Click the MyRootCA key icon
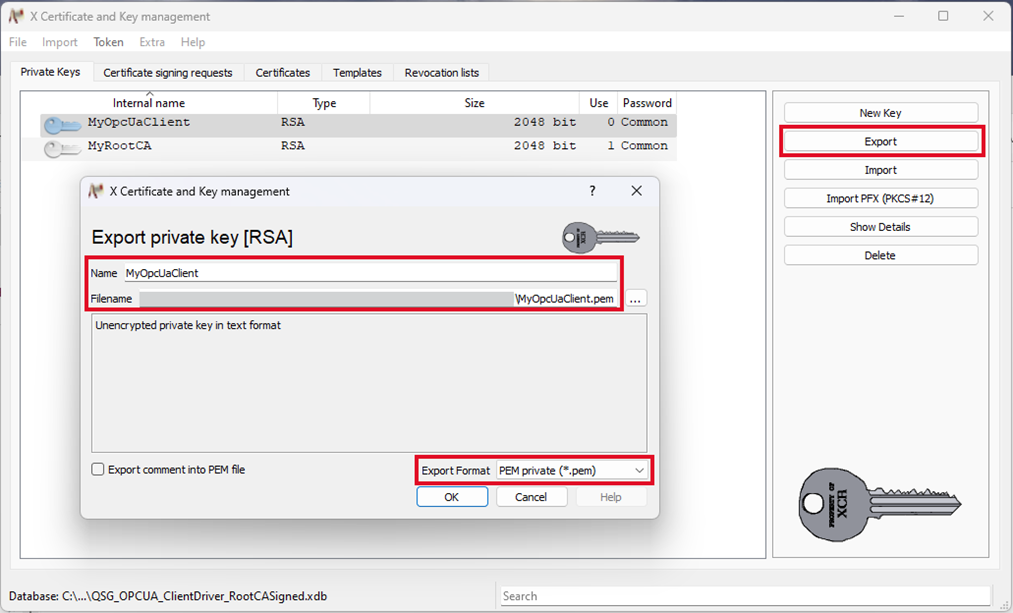The image size is (1013, 613). [63, 147]
